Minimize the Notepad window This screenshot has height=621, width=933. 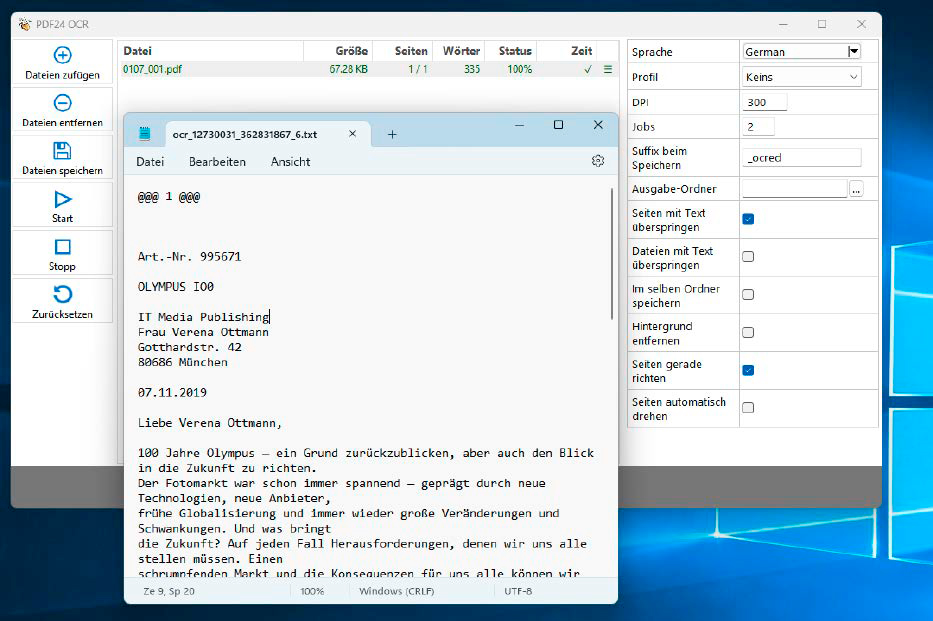click(519, 125)
